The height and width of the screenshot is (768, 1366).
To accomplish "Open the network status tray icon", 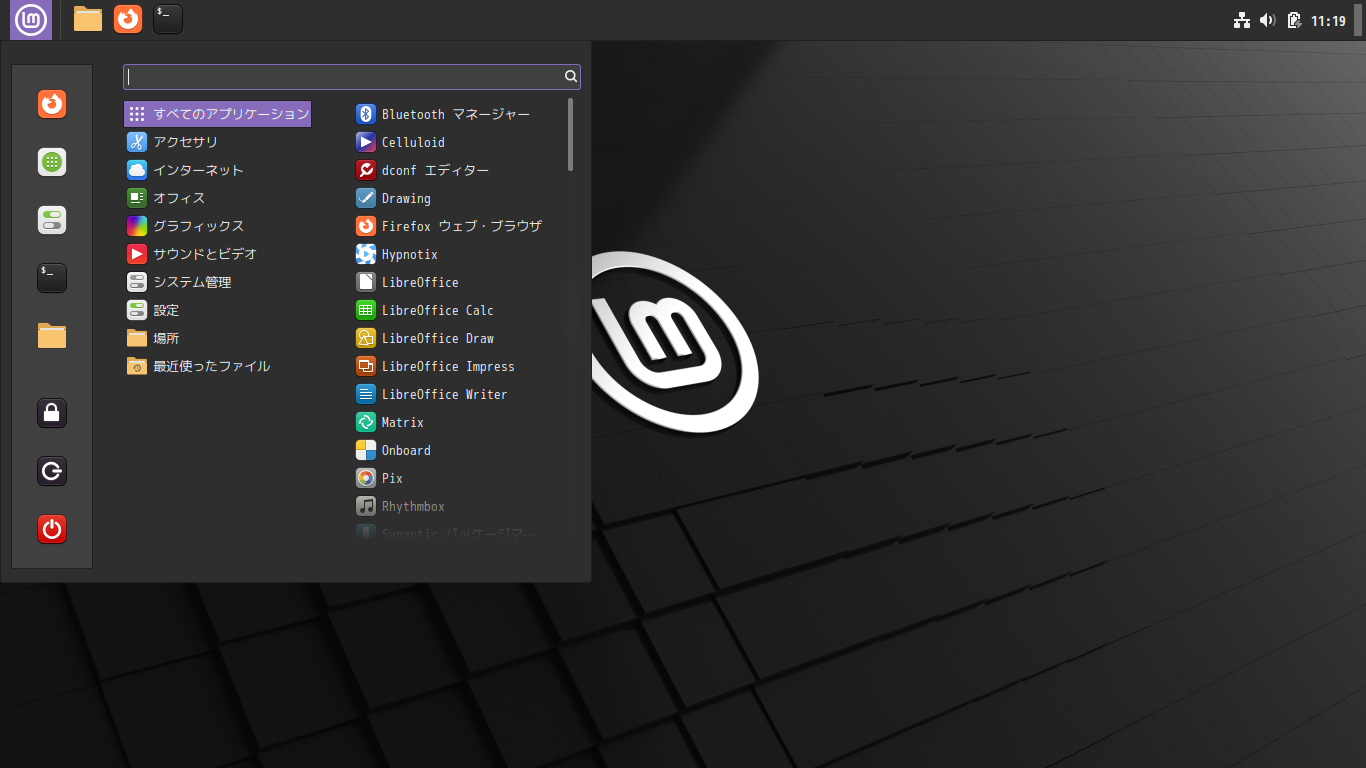I will click(1242, 20).
